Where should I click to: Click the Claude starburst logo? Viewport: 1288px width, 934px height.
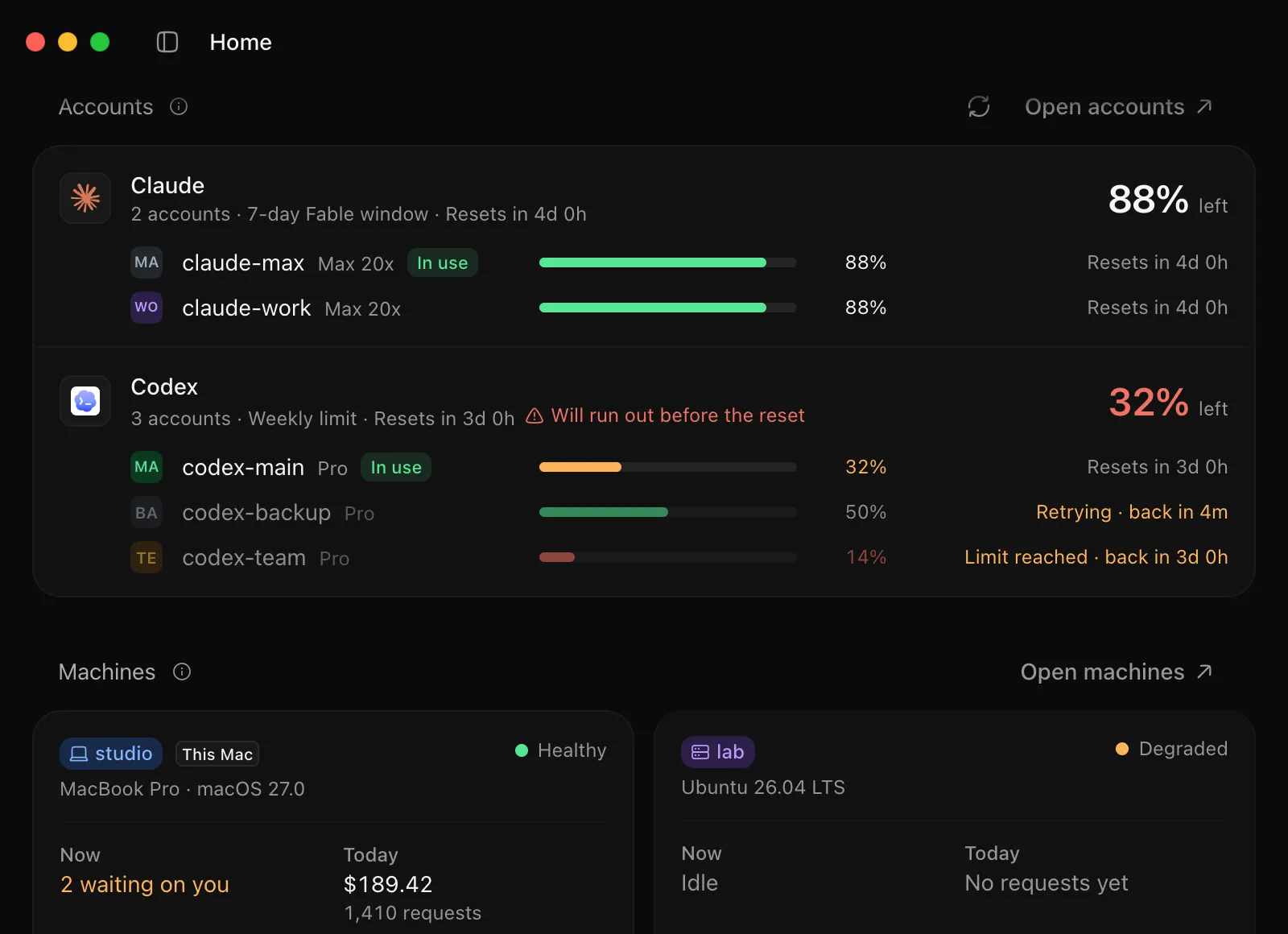click(85, 198)
